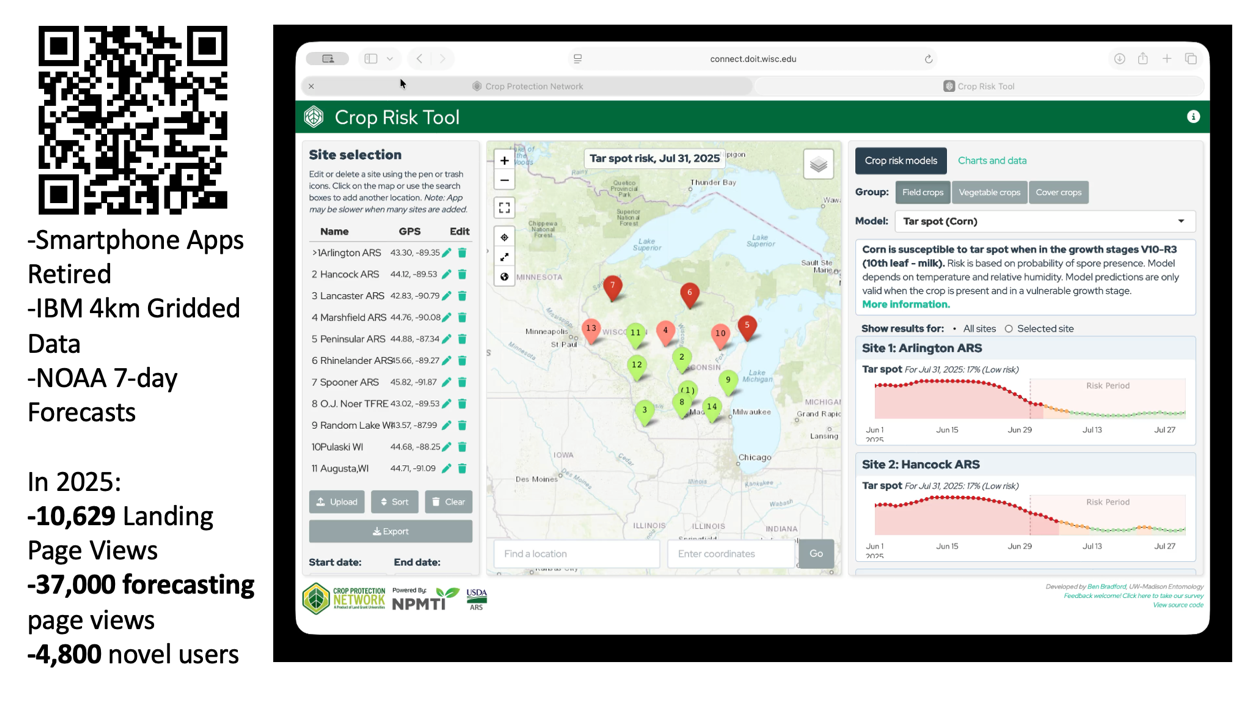
Task: Open the More information link
Action: tap(906, 304)
